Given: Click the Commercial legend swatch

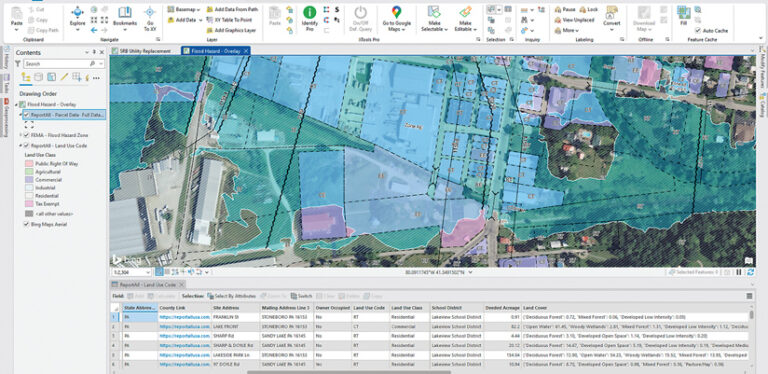Looking at the screenshot, I should [29, 180].
